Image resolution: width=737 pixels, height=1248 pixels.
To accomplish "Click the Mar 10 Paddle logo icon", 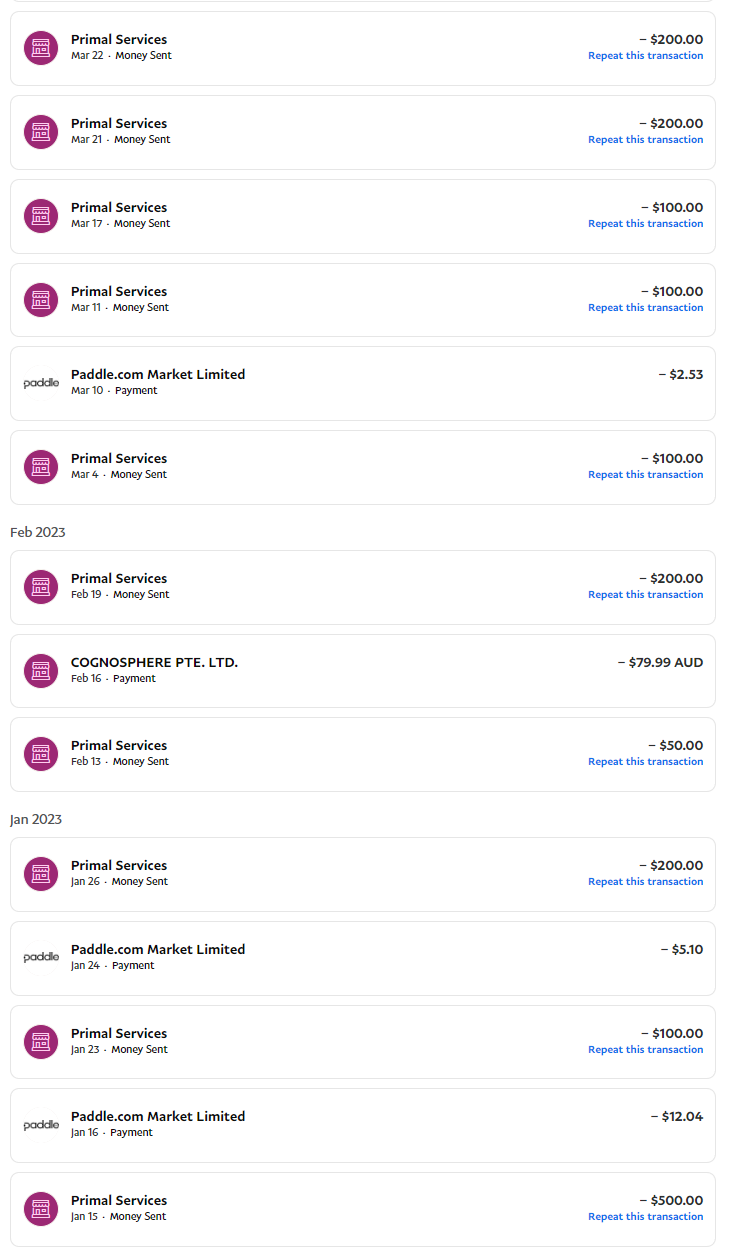I will point(41,383).
